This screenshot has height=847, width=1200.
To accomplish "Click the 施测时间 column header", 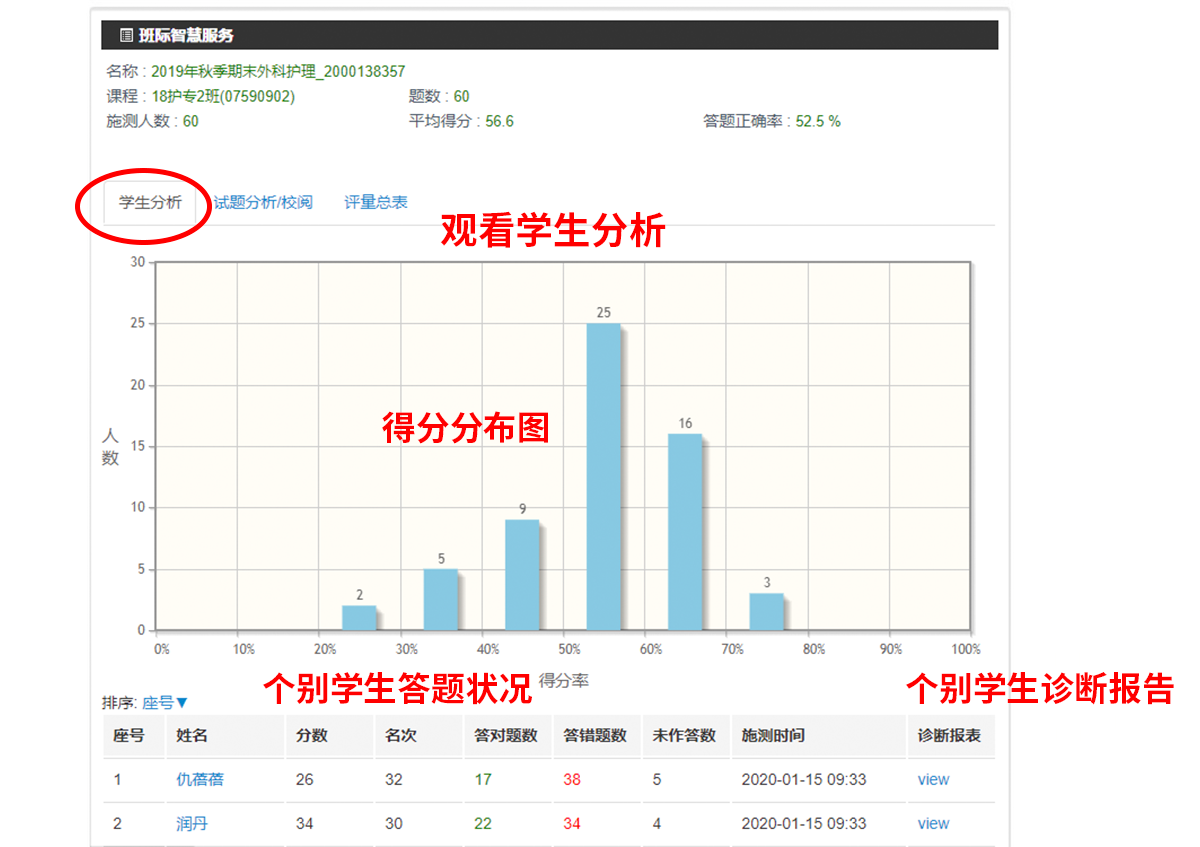I will click(x=773, y=735).
